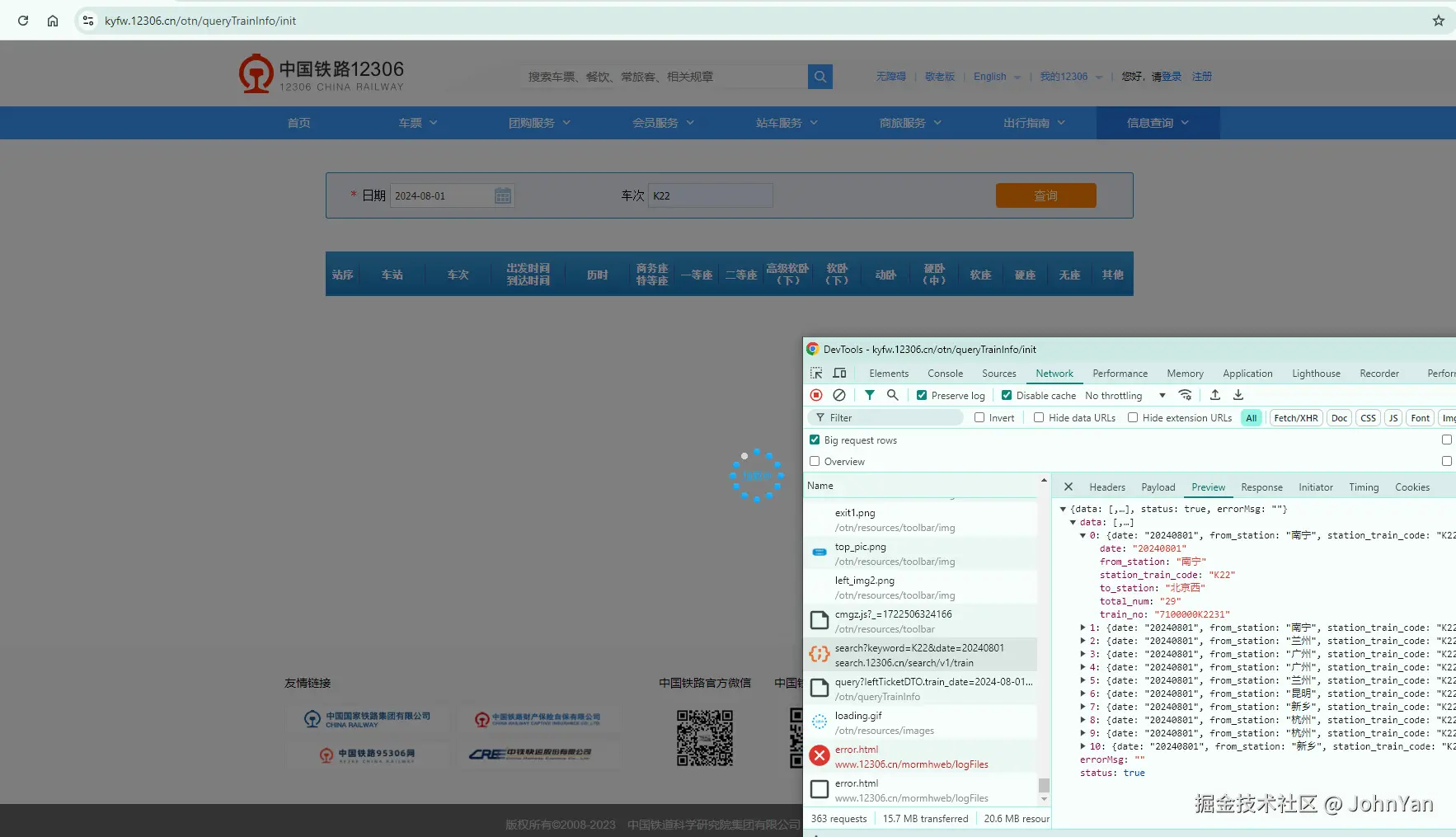Filter requests by CSS type

coord(1368,418)
